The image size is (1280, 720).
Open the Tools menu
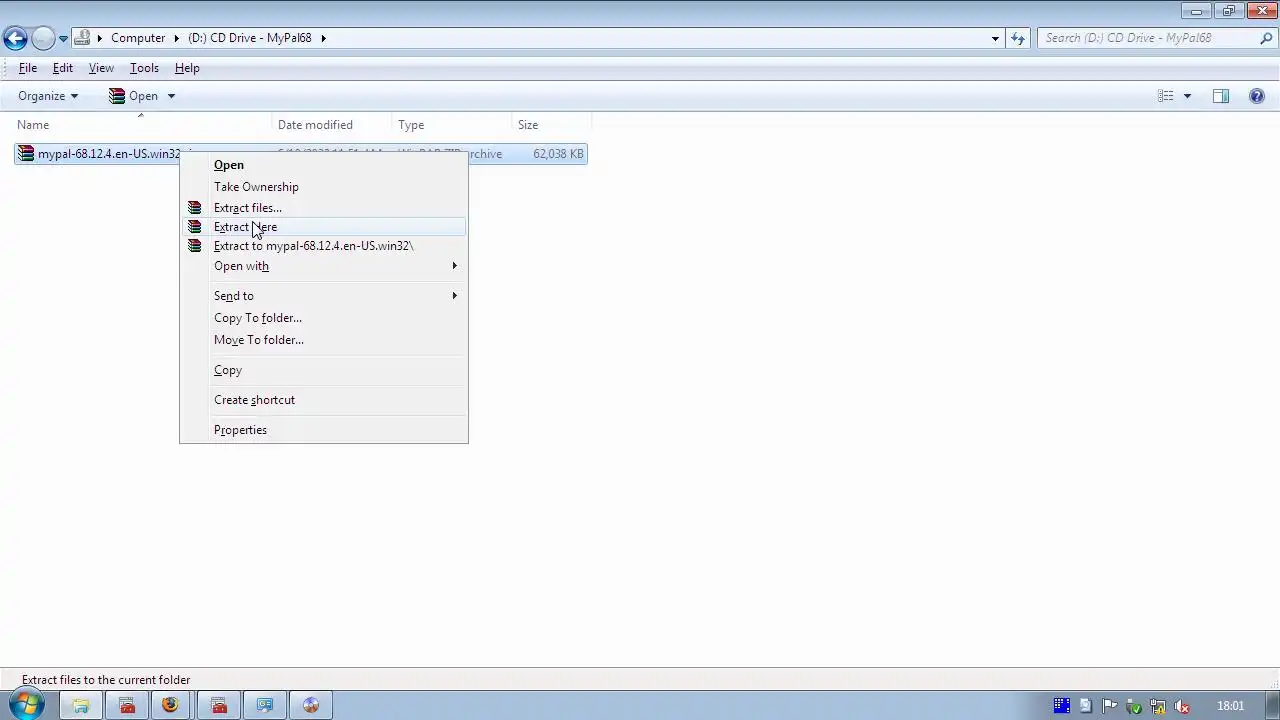coord(144,68)
